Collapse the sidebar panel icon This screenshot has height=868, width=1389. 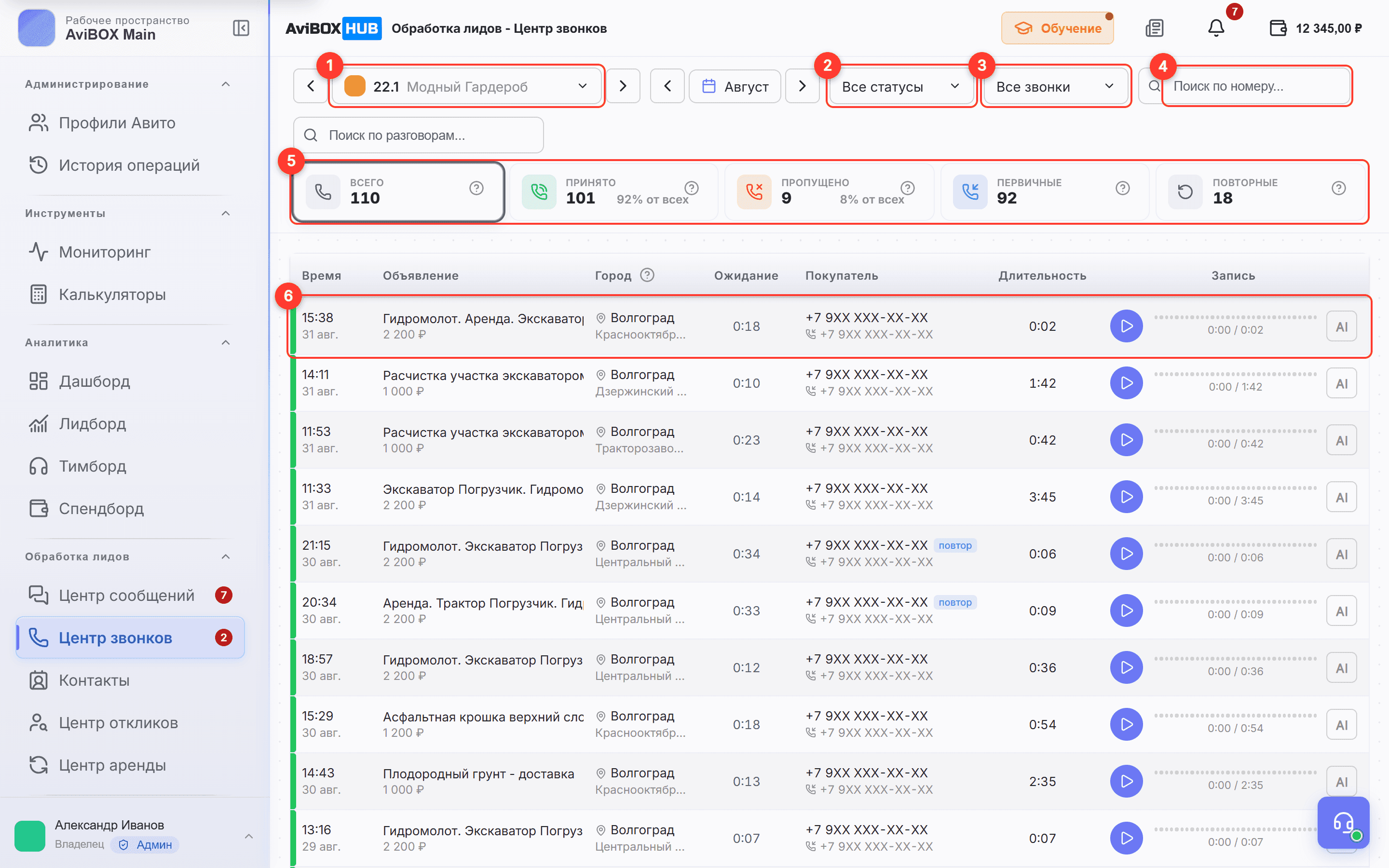241,28
